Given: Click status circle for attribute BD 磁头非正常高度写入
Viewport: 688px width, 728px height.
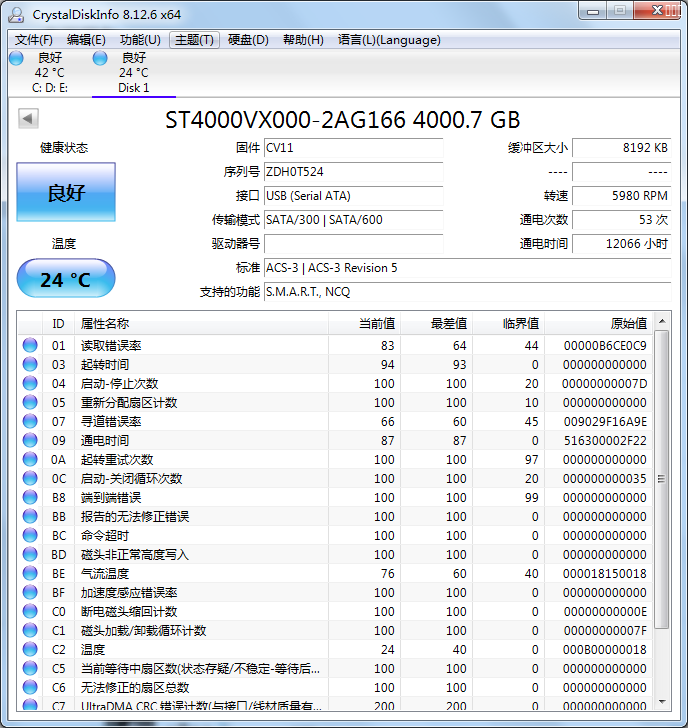Looking at the screenshot, I should click(30, 554).
